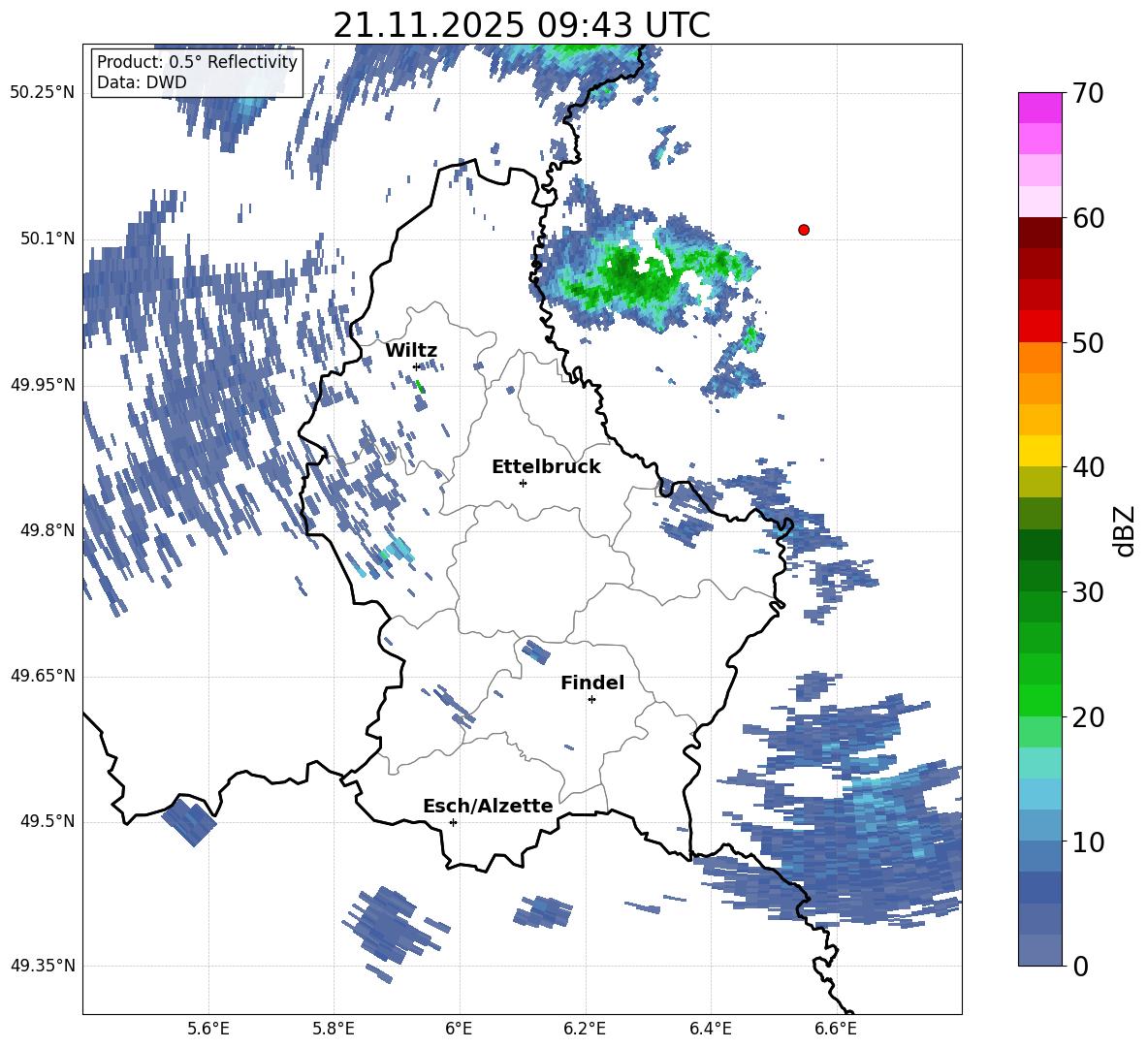The image size is (1148, 1048).
Task: Click the 50 dBZ colorbar label
Action: click(x=1088, y=342)
